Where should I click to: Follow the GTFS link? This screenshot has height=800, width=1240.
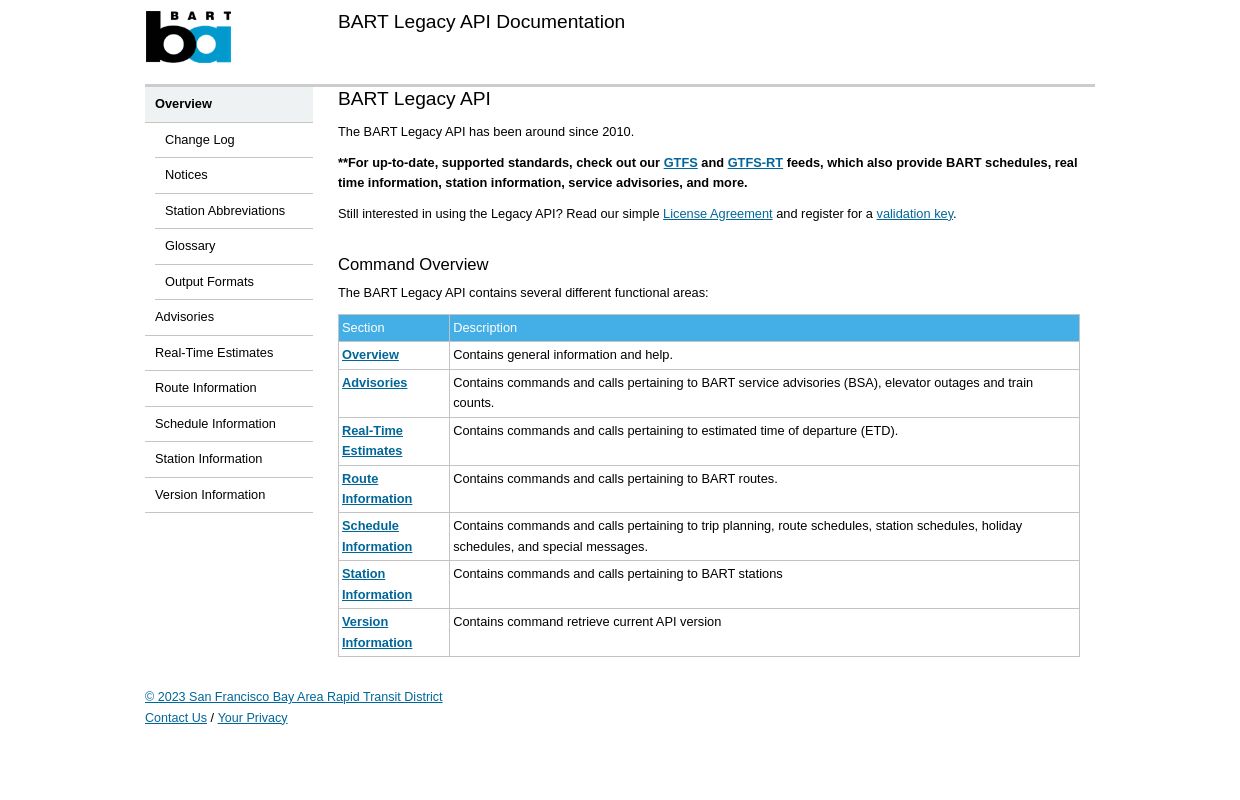pos(680,162)
